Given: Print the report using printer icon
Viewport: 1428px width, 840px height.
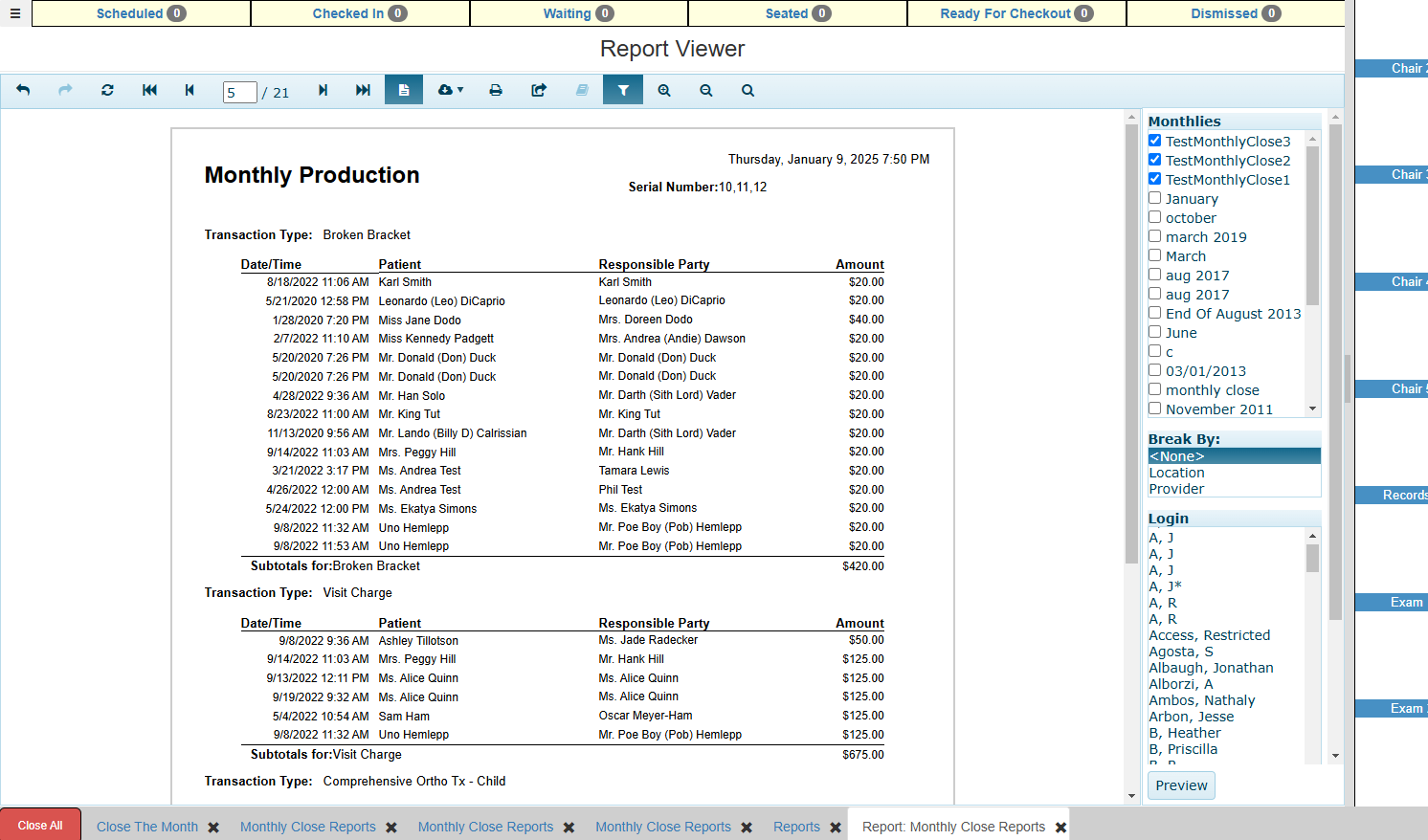Looking at the screenshot, I should coord(496,90).
